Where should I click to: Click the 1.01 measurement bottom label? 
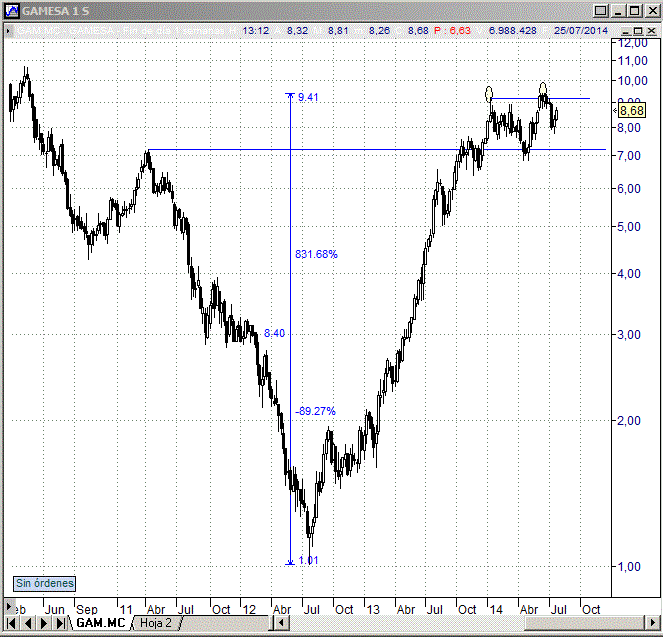(x=308, y=560)
